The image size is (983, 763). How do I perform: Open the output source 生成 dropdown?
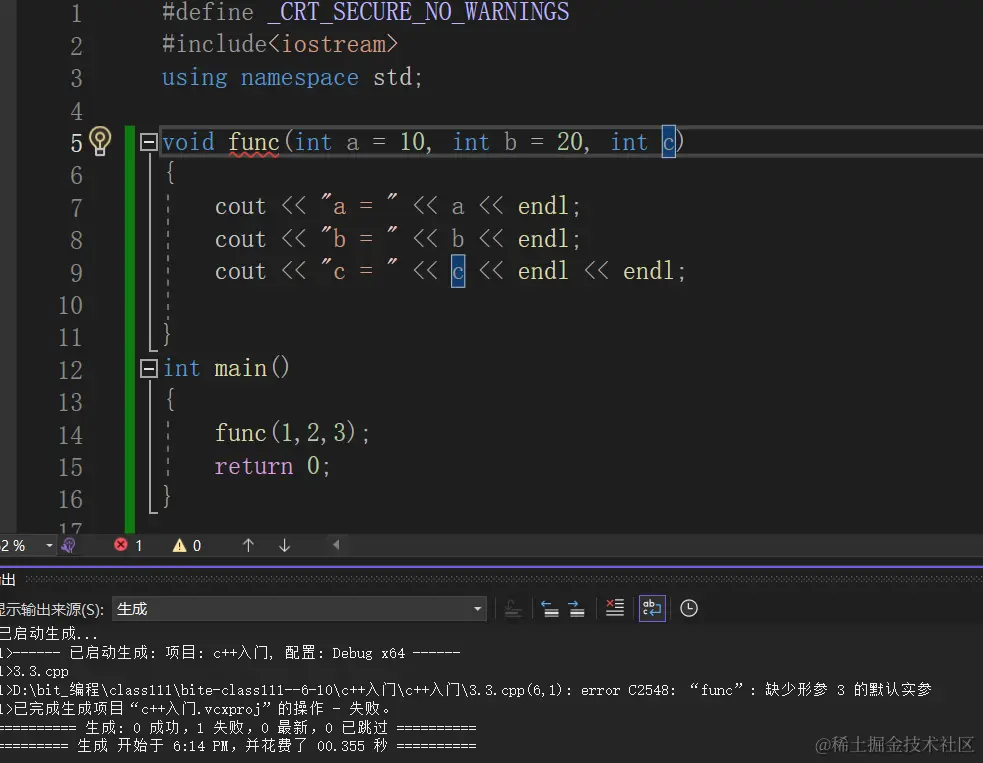pyautogui.click(x=299, y=609)
